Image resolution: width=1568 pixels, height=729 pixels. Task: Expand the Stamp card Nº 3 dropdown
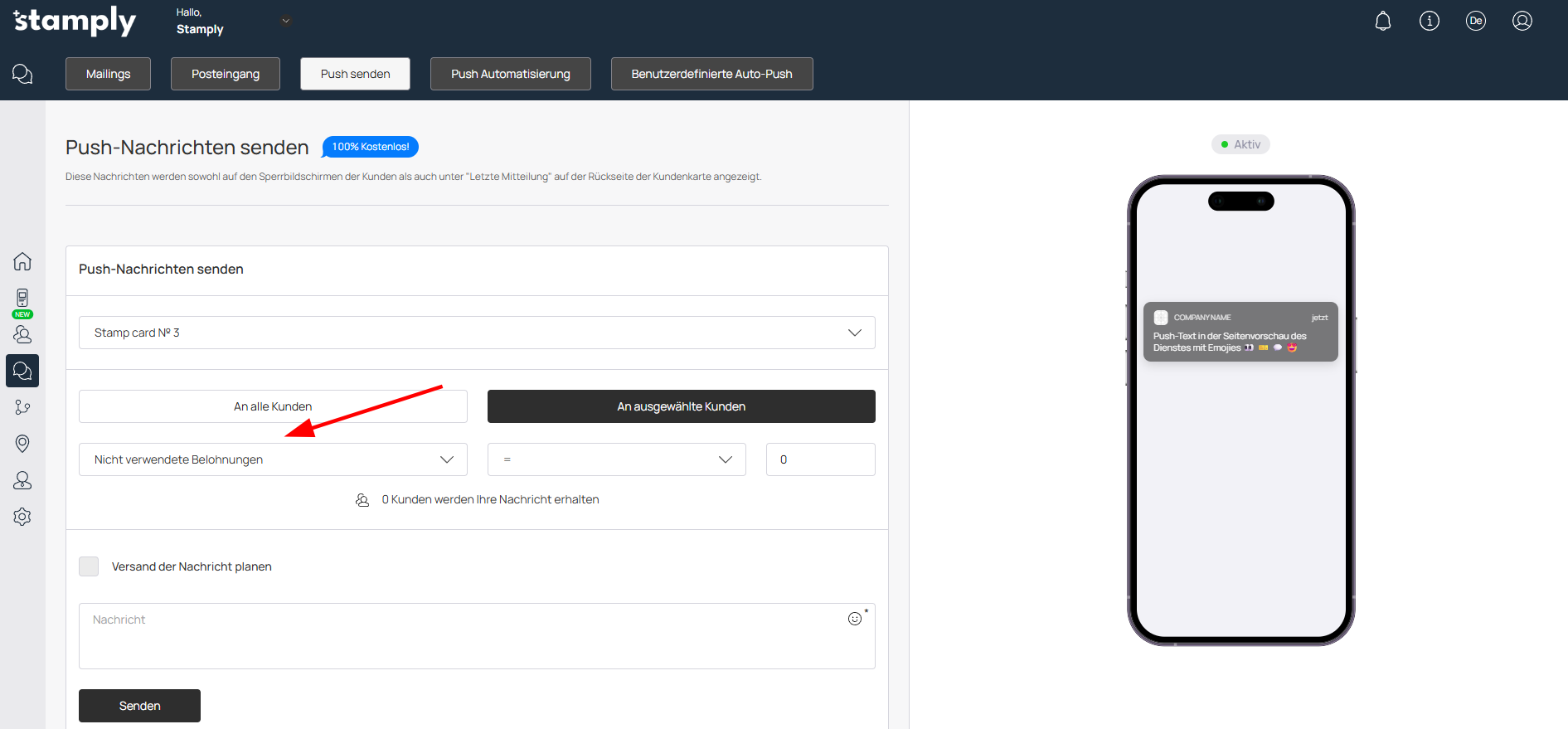[x=477, y=333]
